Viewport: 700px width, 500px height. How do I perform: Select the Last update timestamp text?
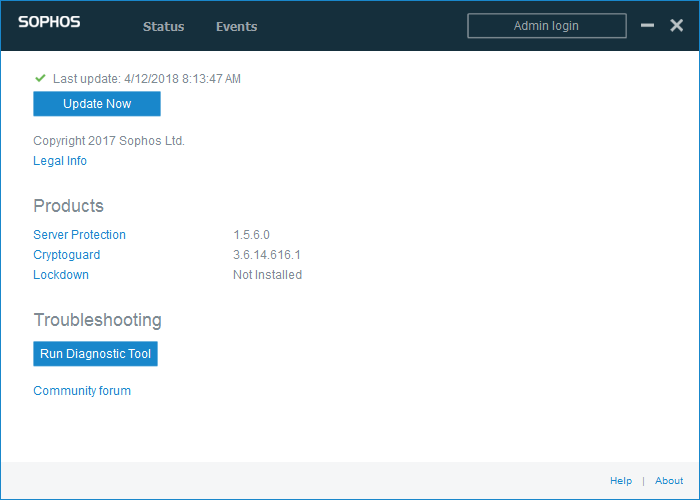[x=147, y=79]
